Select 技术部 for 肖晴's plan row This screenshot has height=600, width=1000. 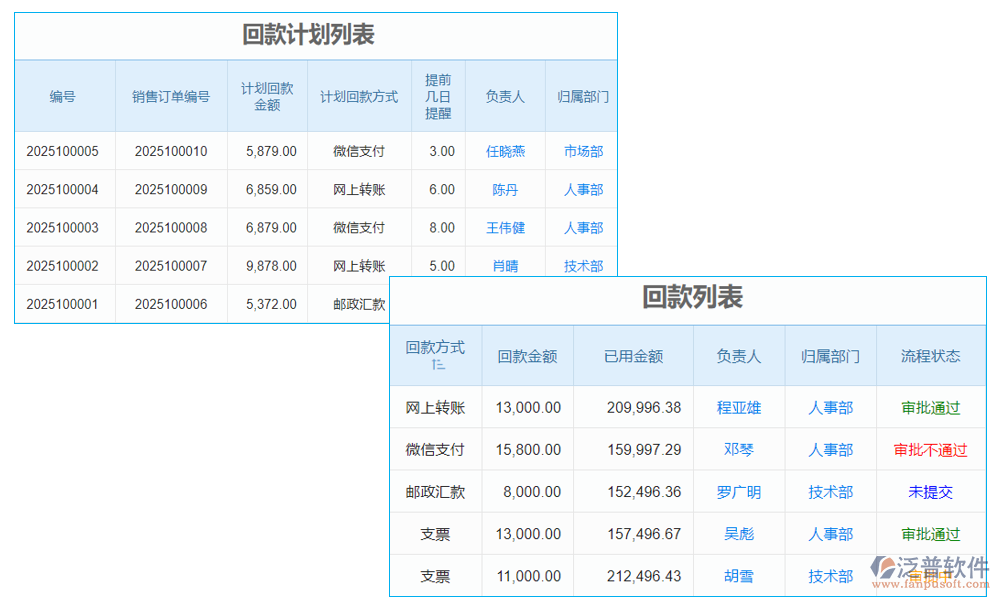coord(582,265)
